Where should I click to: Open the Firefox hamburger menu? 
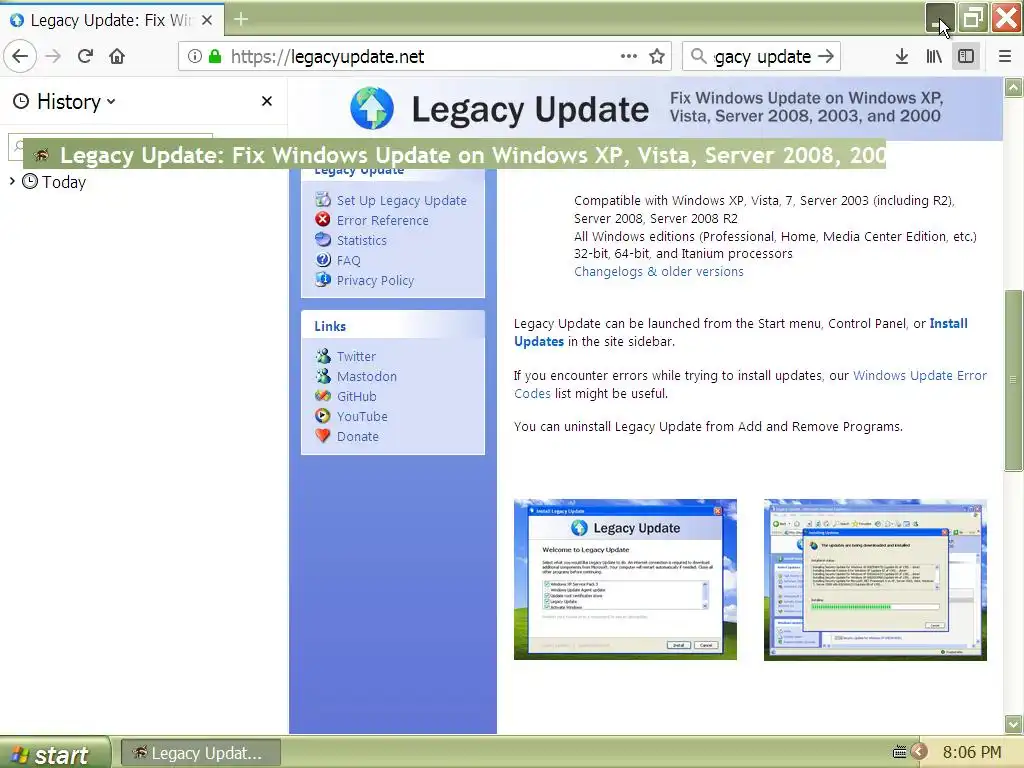coord(1005,56)
